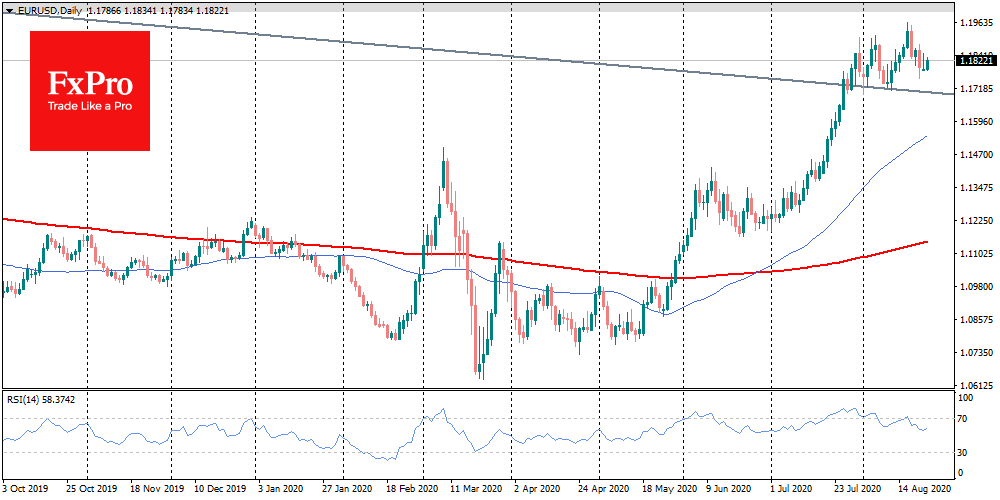Click the 1.17185 price axis label
Screen dimensions: 1000x500
[974, 90]
